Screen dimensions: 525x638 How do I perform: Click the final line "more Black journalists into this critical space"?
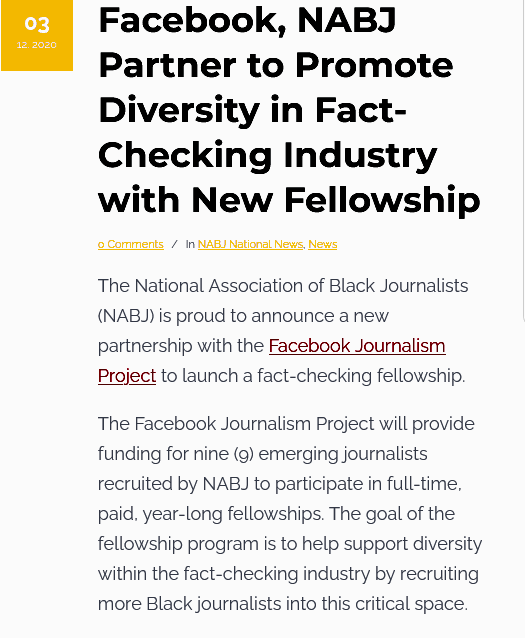click(x=282, y=604)
